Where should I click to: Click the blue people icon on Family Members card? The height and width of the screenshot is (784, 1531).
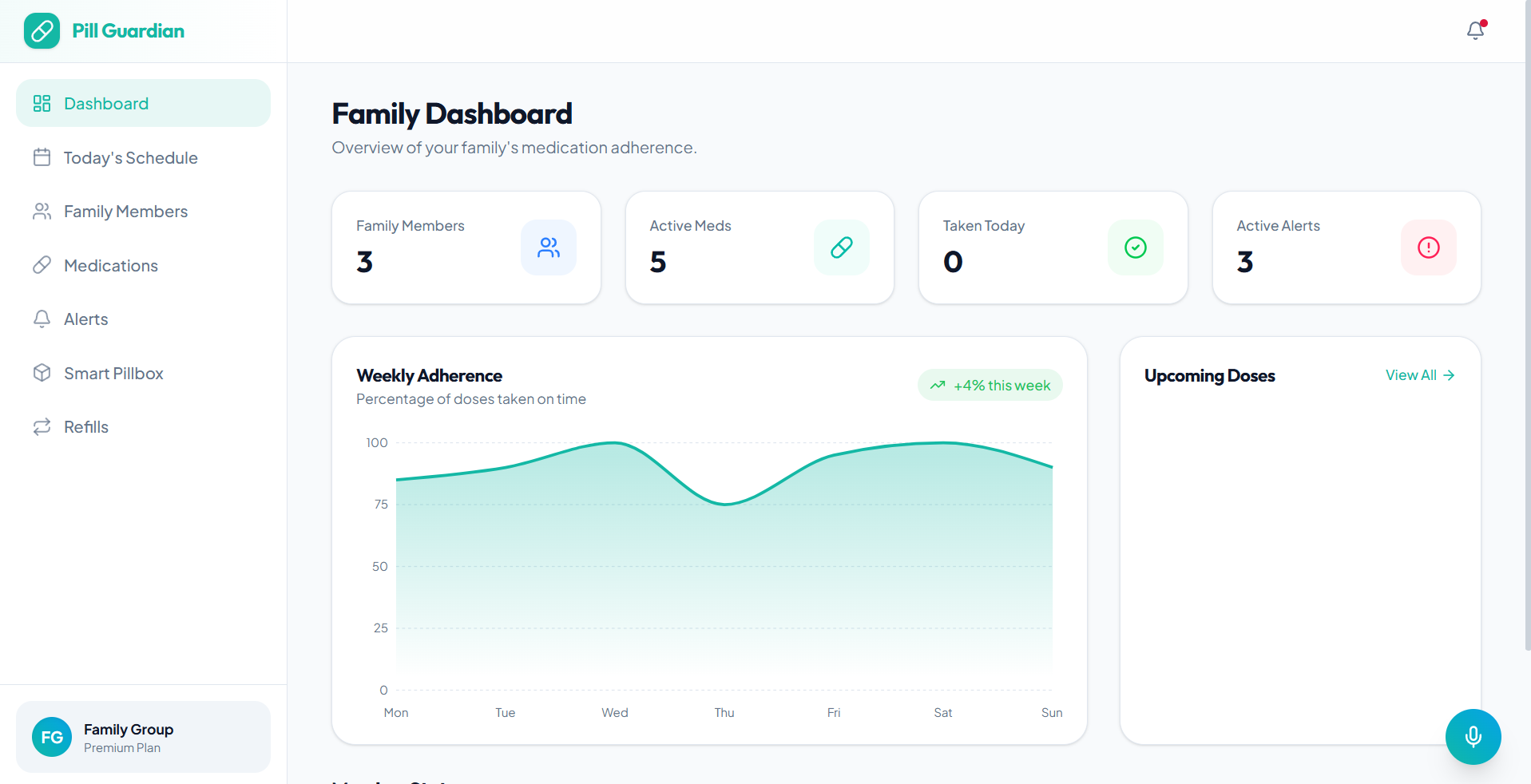[x=549, y=247]
